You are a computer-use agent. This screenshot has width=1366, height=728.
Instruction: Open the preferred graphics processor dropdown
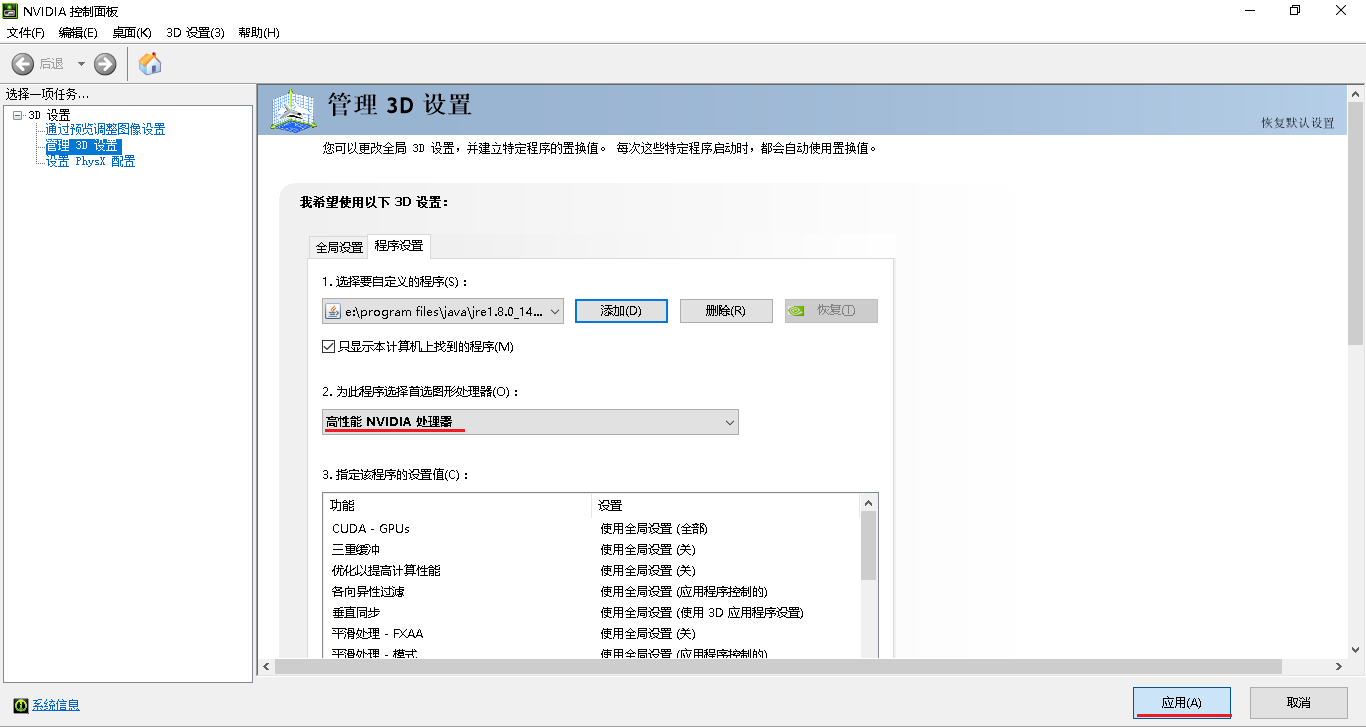(530, 422)
